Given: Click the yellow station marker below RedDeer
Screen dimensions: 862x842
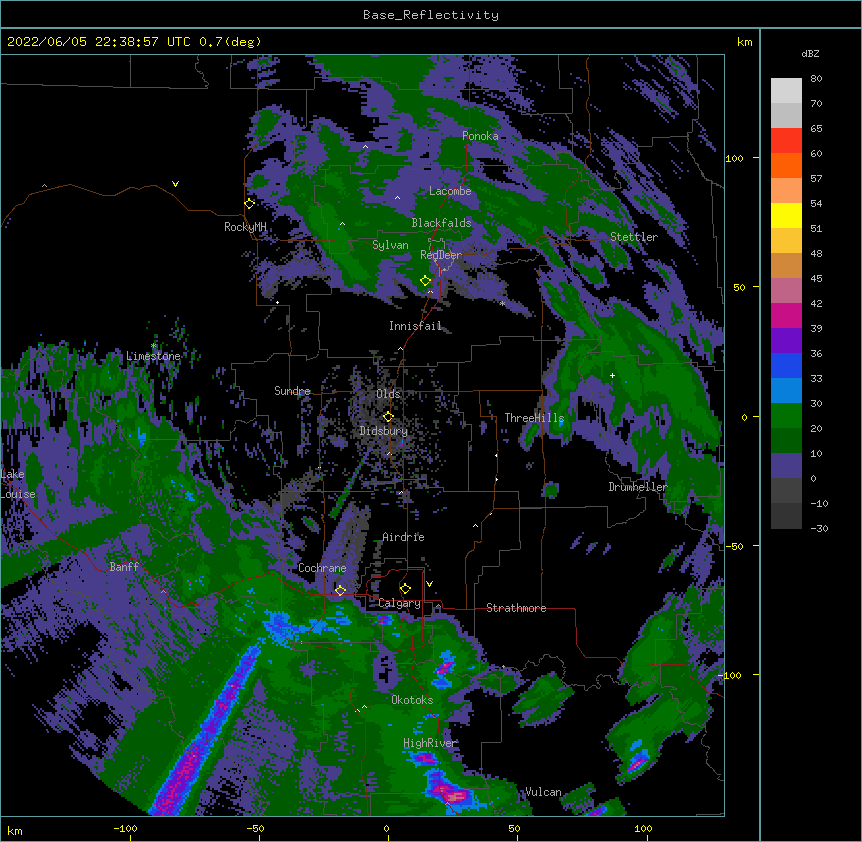Looking at the screenshot, I should pos(426,281).
